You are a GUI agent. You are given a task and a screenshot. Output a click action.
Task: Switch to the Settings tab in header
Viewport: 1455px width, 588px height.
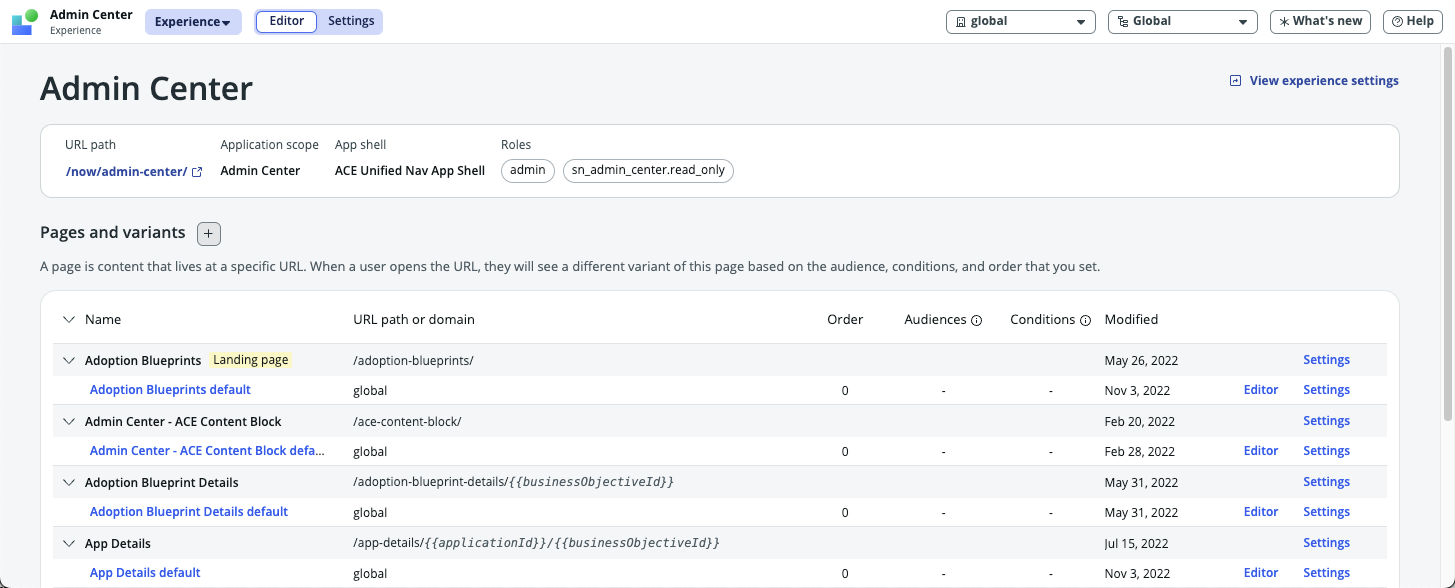pyautogui.click(x=351, y=22)
